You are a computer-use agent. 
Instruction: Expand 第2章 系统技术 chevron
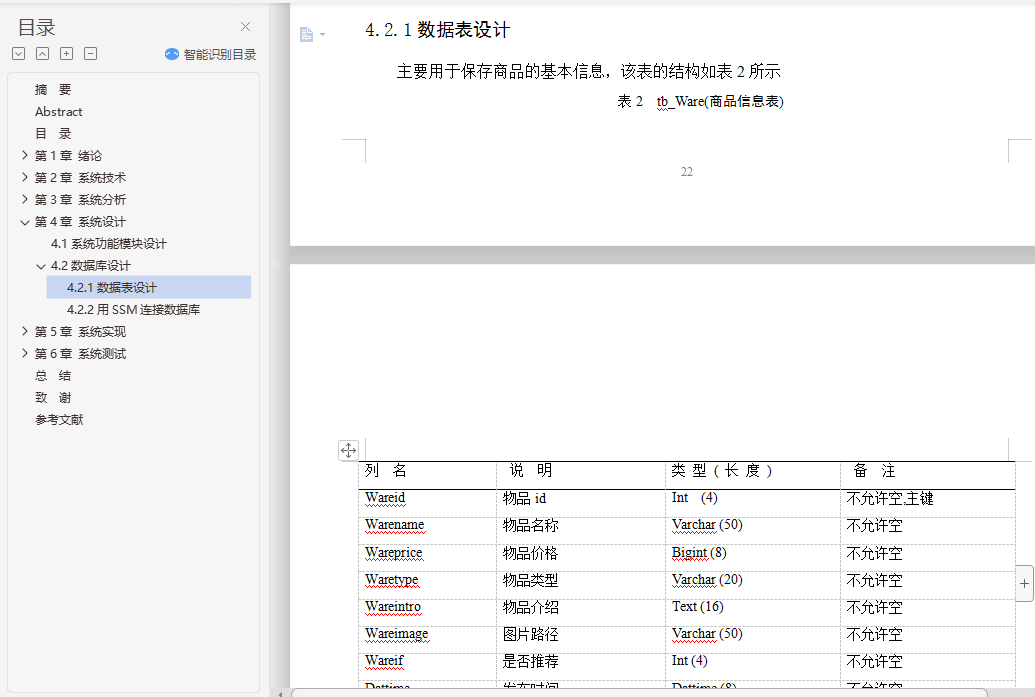coord(24,177)
